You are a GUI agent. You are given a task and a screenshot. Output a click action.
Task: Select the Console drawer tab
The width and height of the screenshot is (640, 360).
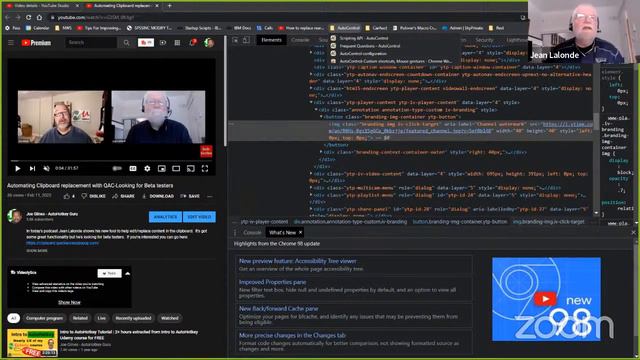click(252, 233)
